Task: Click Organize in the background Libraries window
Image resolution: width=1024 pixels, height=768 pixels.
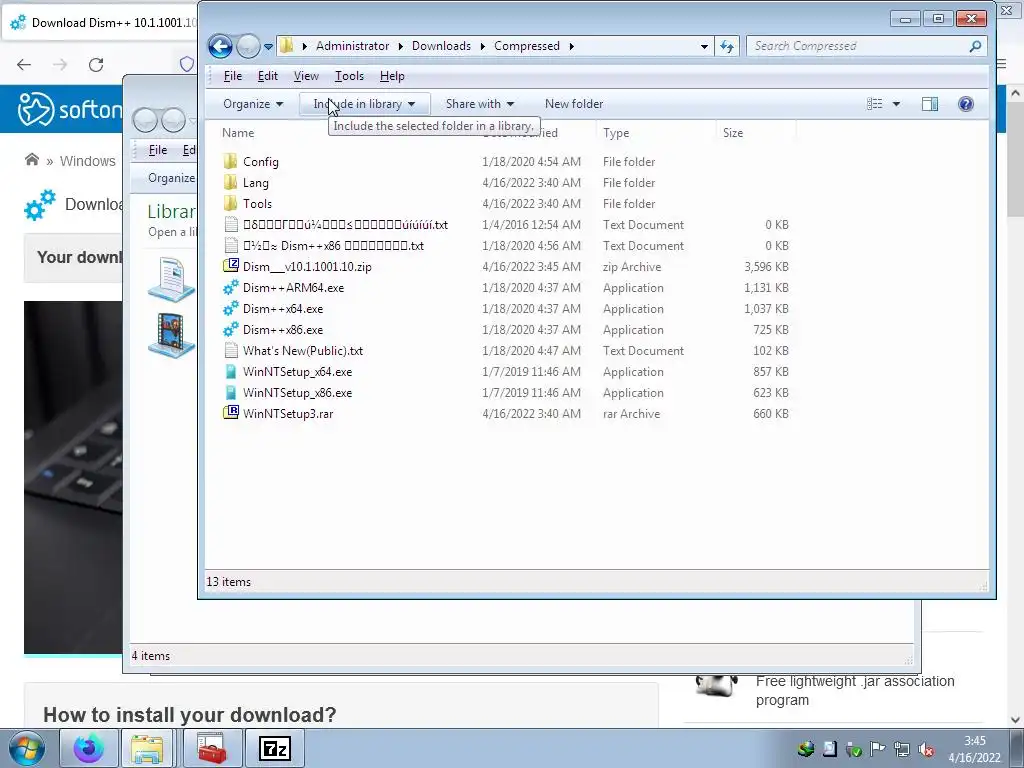Action: pyautogui.click(x=171, y=178)
